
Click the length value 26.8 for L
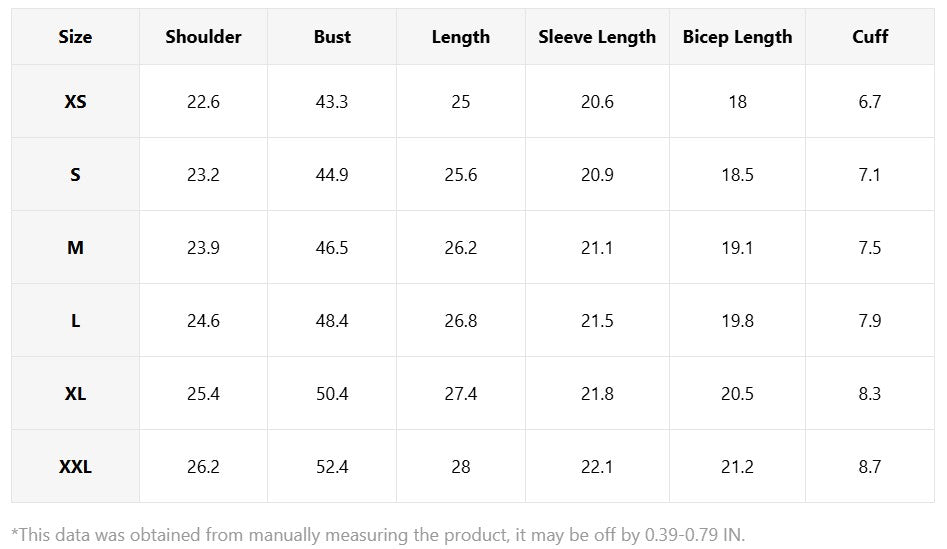click(x=461, y=321)
